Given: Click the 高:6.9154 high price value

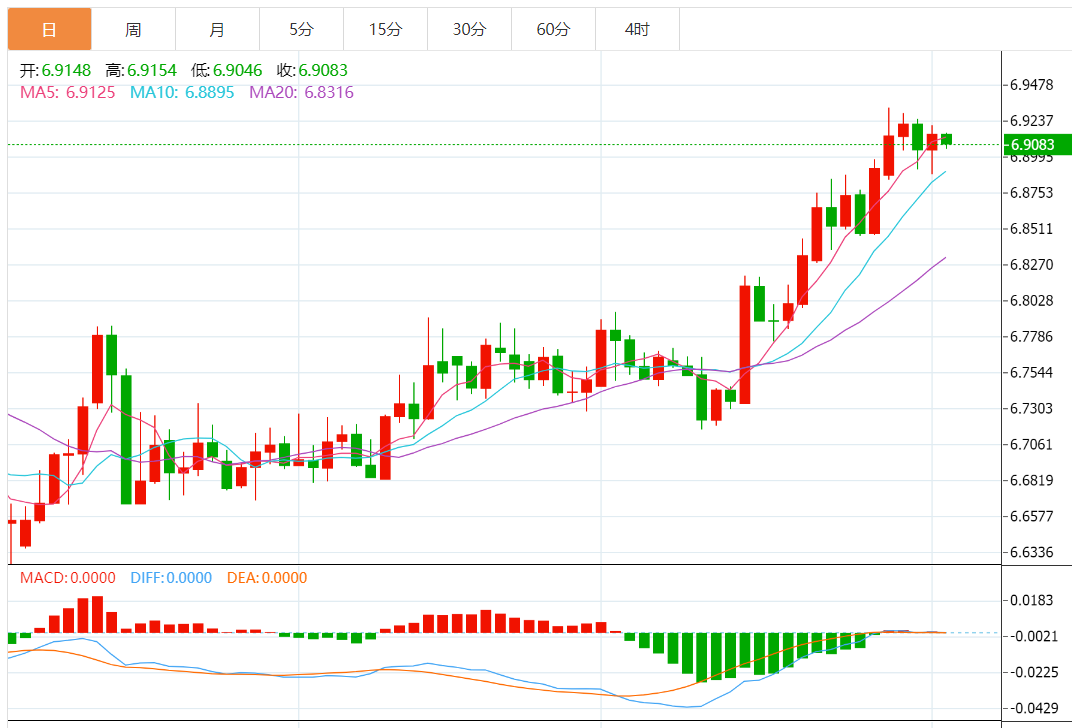Looking at the screenshot, I should pyautogui.click(x=141, y=70).
